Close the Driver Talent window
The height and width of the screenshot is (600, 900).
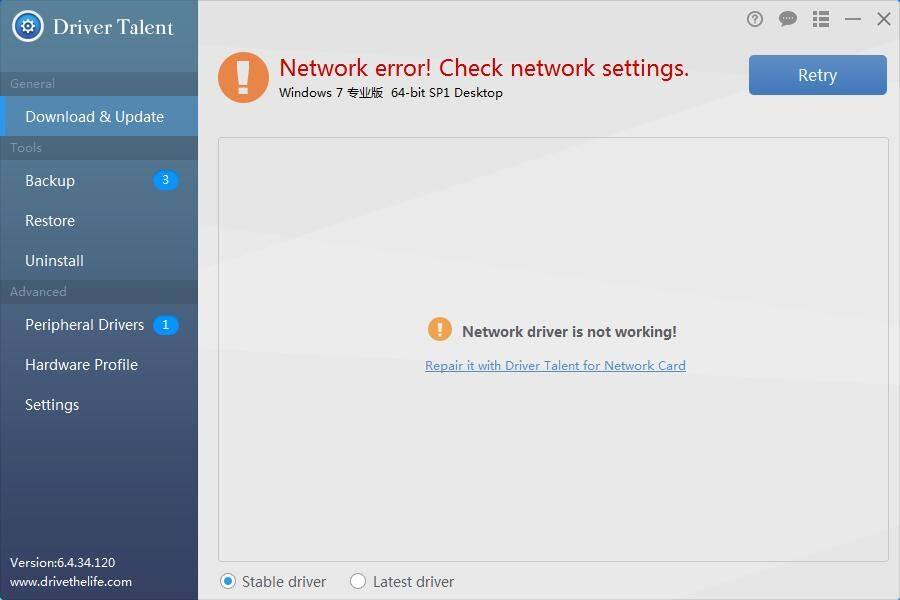point(884,19)
